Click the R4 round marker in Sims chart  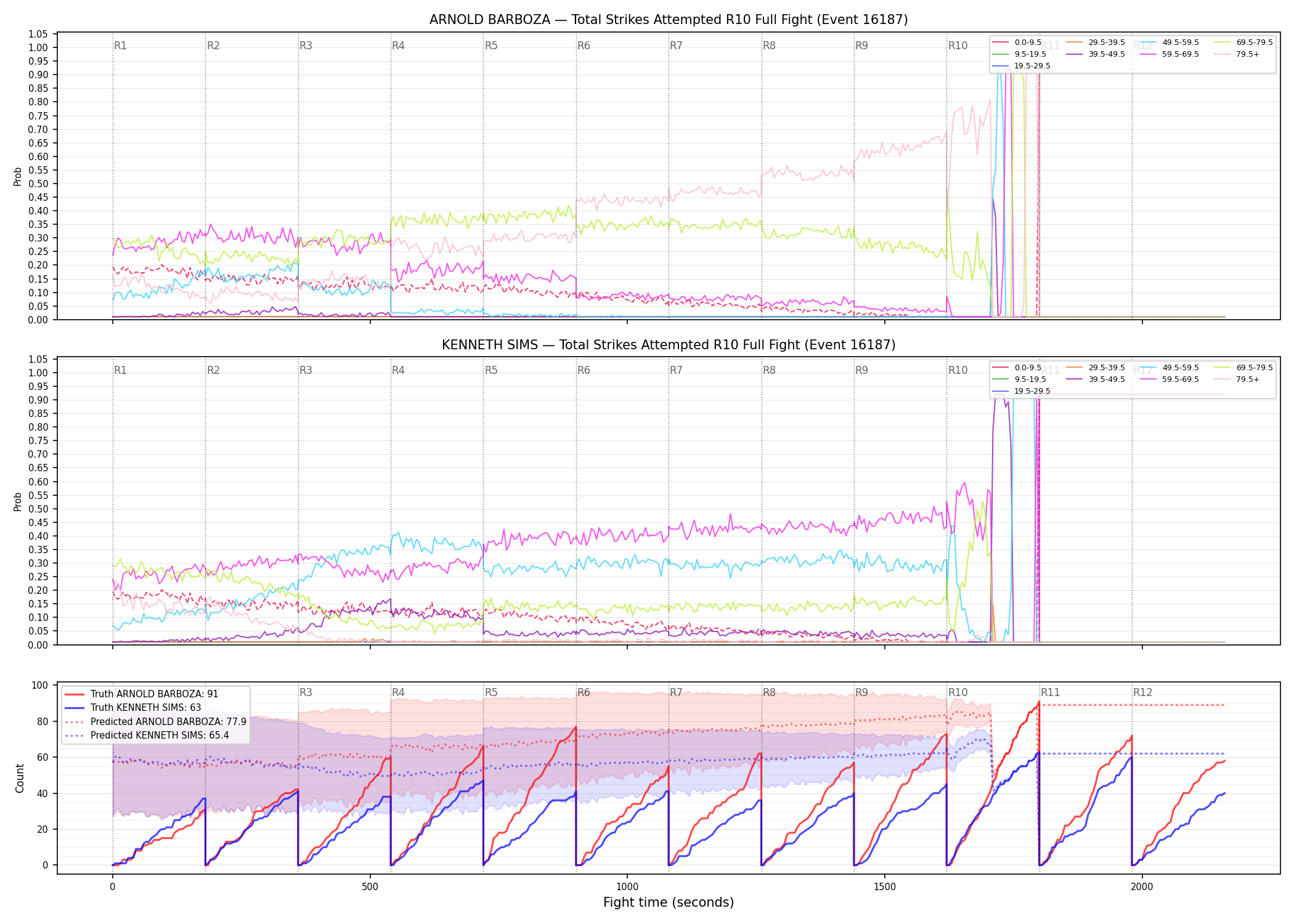(x=398, y=370)
